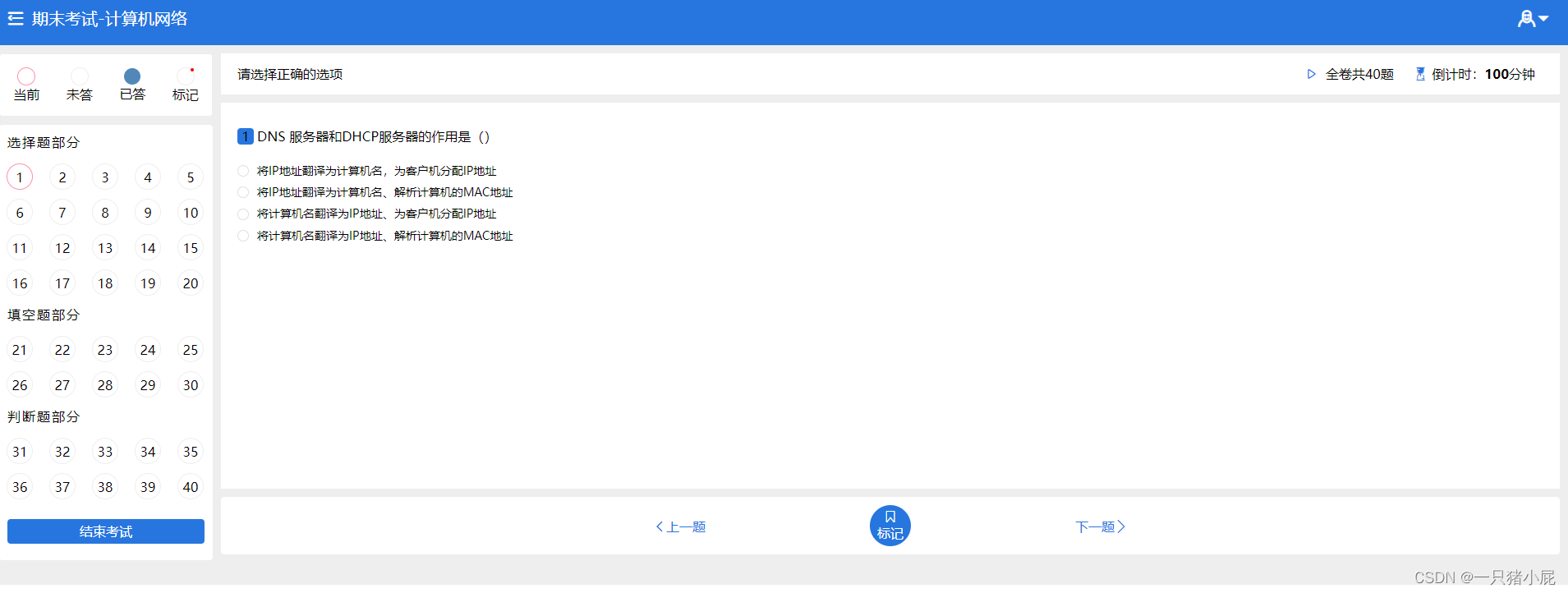Viewport: 1568px width, 593px height.
Task: Open true/false question 33
Action: coord(105,452)
